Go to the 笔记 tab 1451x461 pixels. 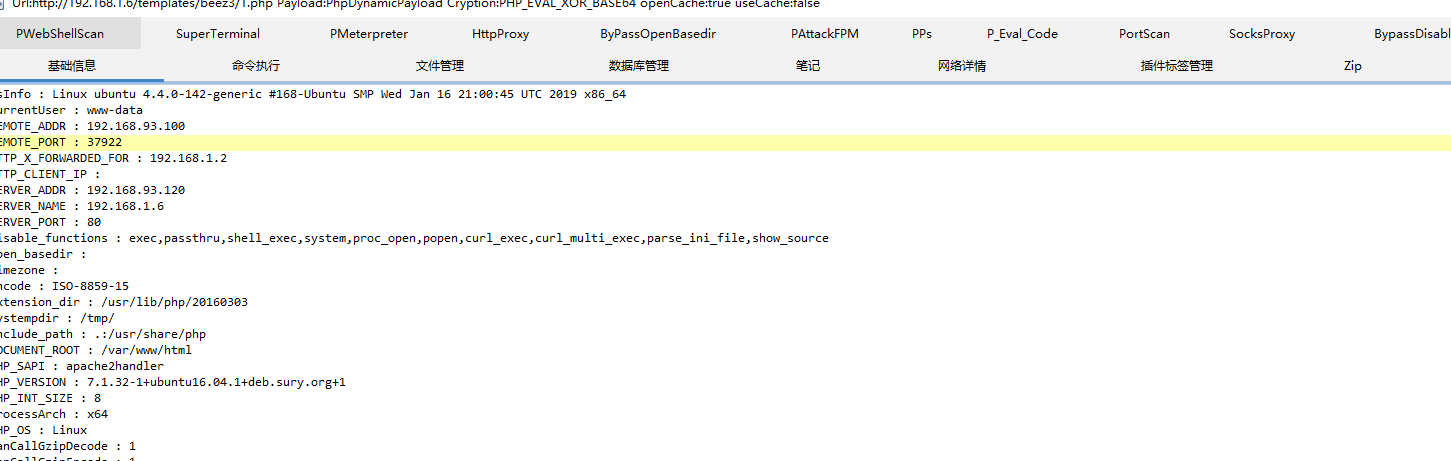[x=808, y=66]
